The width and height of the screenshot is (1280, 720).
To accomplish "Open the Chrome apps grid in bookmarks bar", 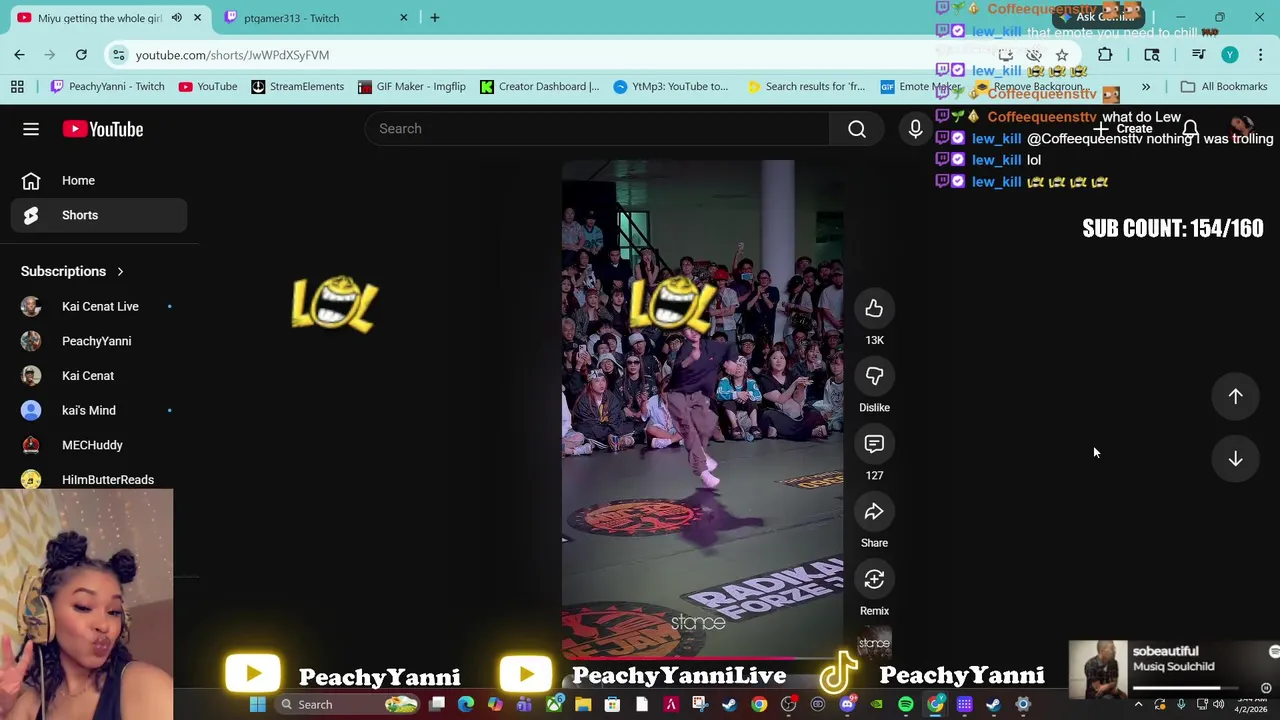I will (17, 87).
